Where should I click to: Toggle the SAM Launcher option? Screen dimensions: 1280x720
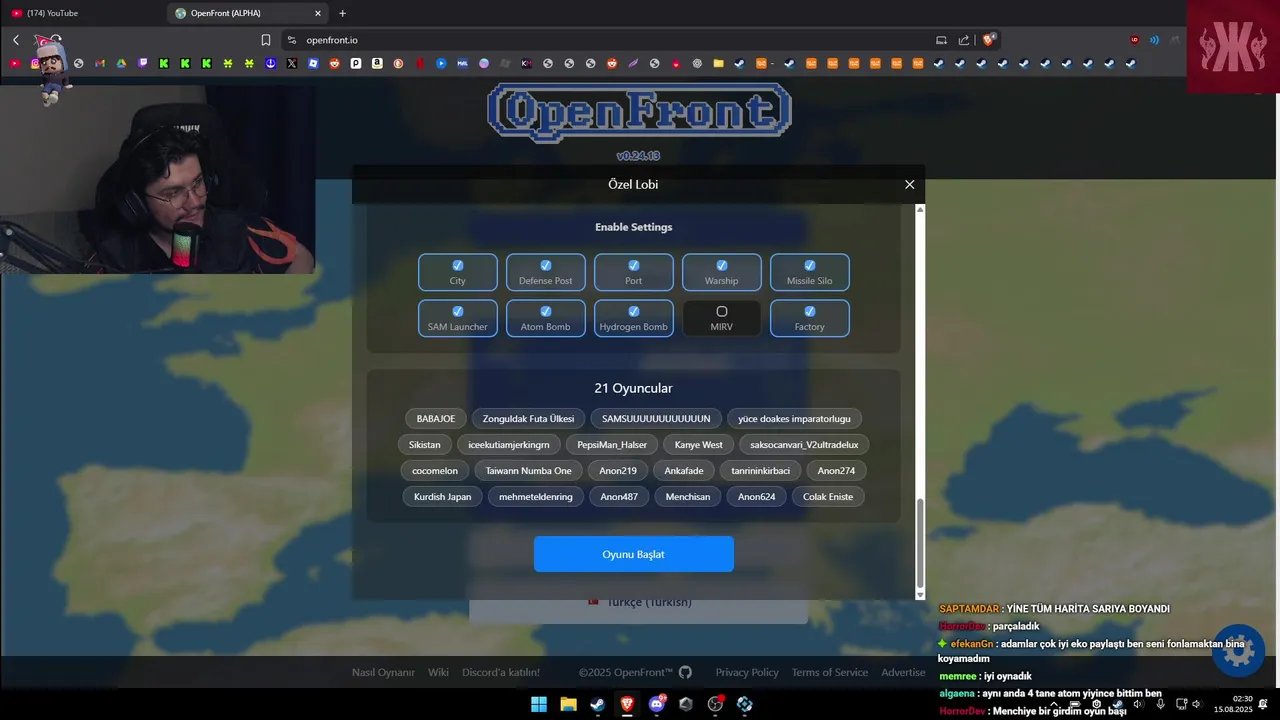coord(458,318)
